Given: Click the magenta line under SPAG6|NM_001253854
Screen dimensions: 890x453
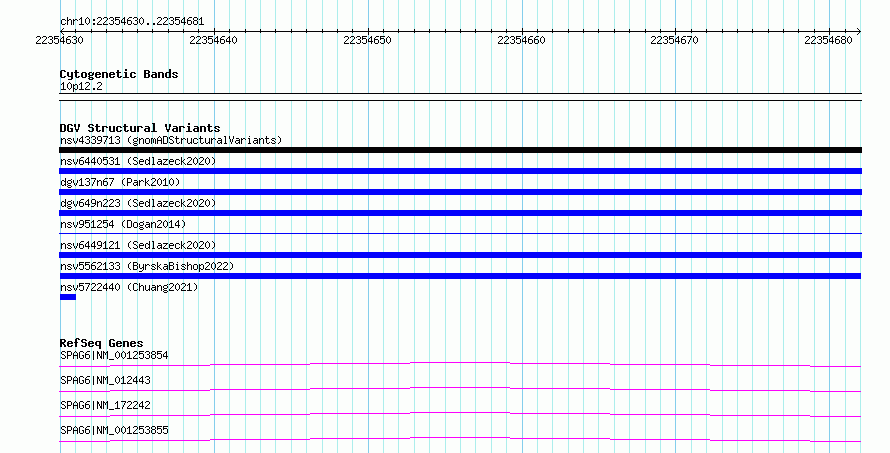Looking at the screenshot, I should pos(460,364).
